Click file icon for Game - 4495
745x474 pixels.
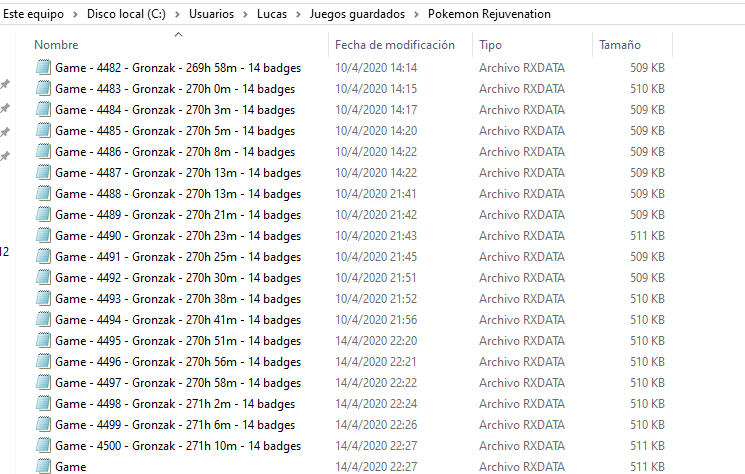click(43, 341)
